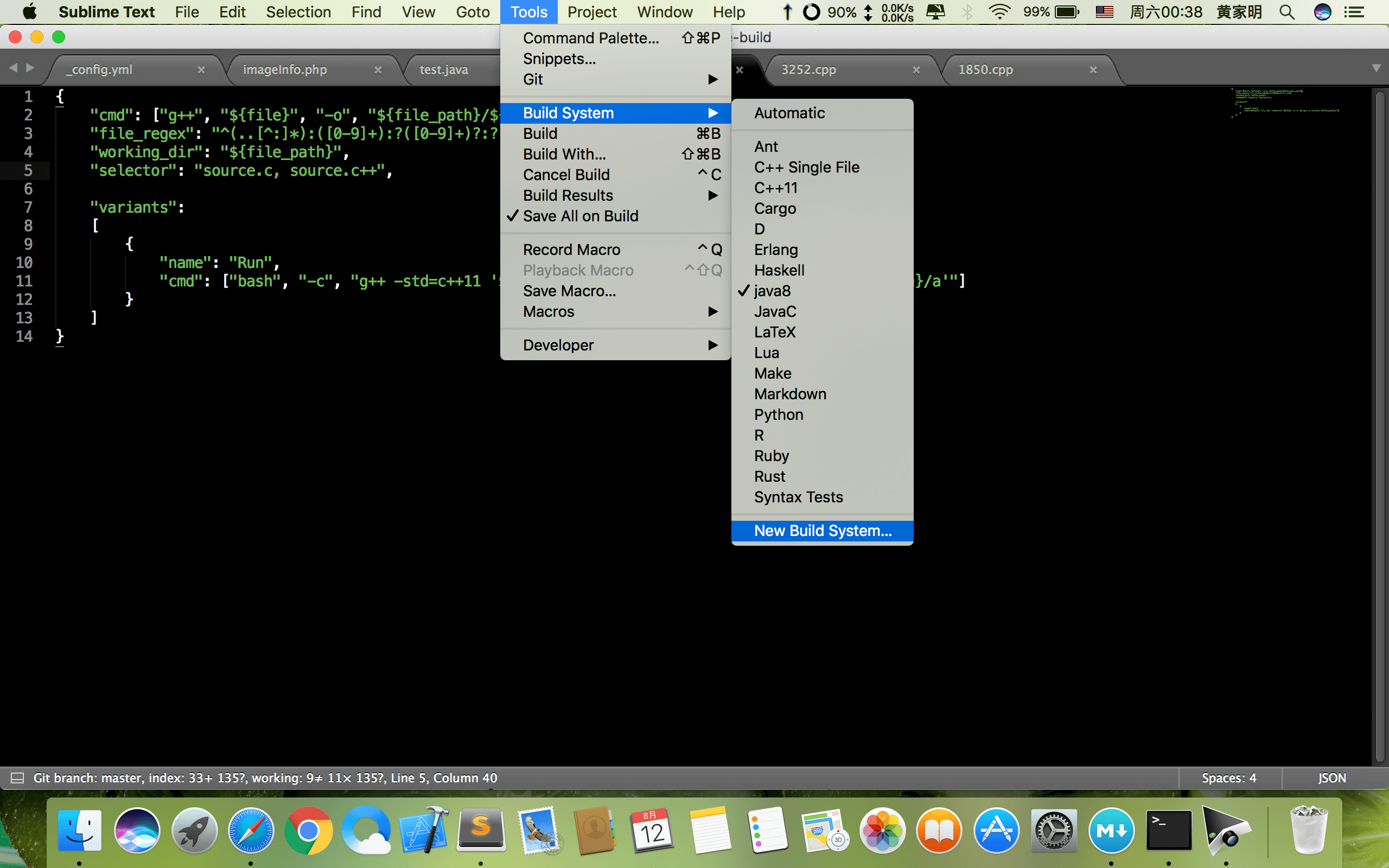This screenshot has height=868, width=1389.
Task: Open Photos app in dock
Action: (882, 830)
